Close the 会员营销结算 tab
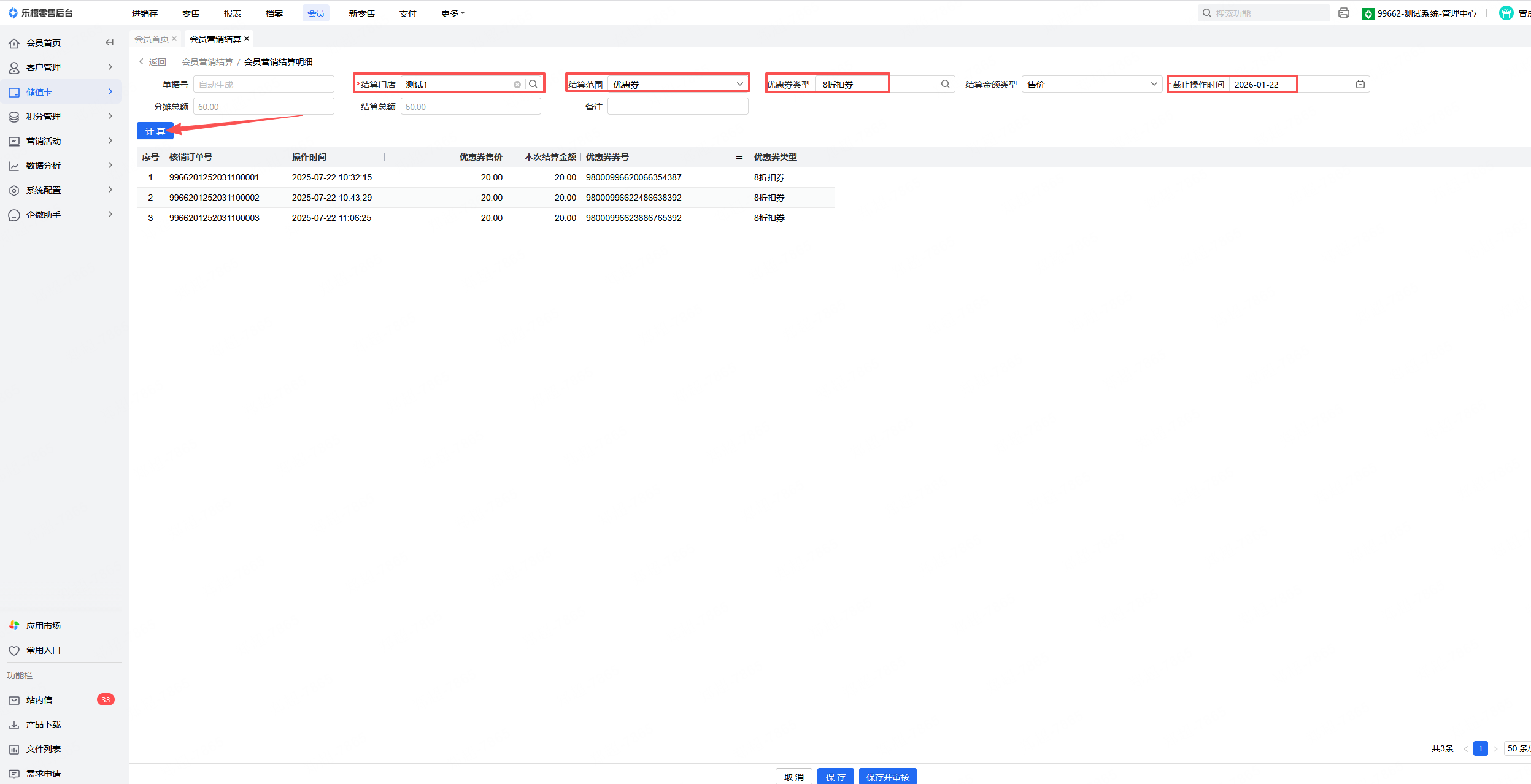The image size is (1531, 784). [x=247, y=39]
